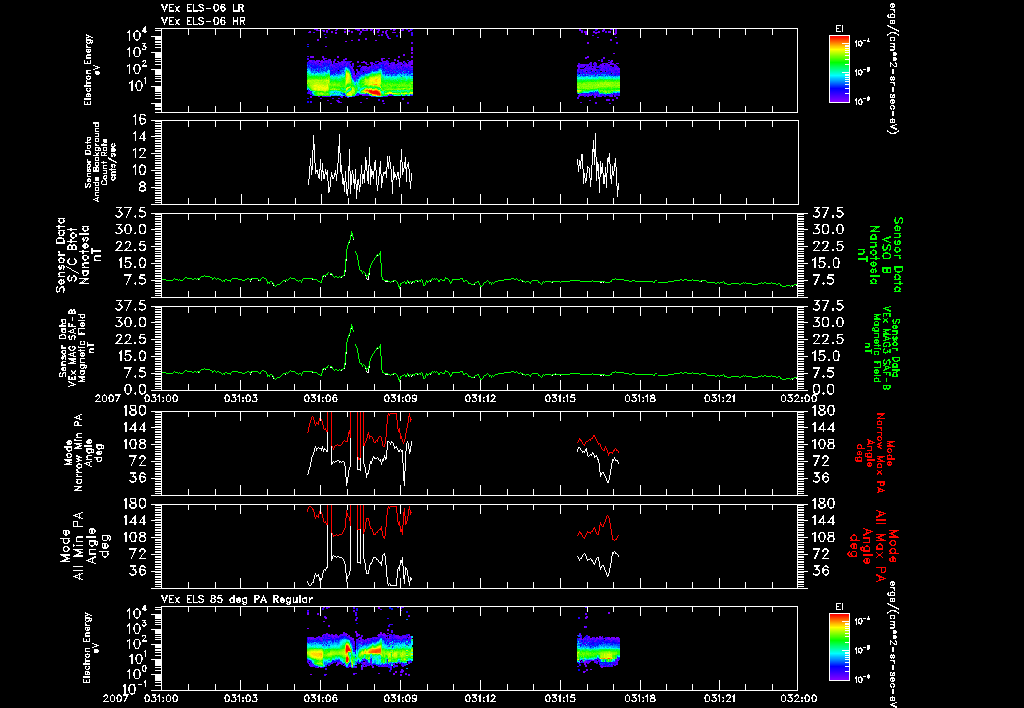The height and width of the screenshot is (708, 1024).
Task: Select the bottom spectrogram color bar
Action: click(x=839, y=647)
